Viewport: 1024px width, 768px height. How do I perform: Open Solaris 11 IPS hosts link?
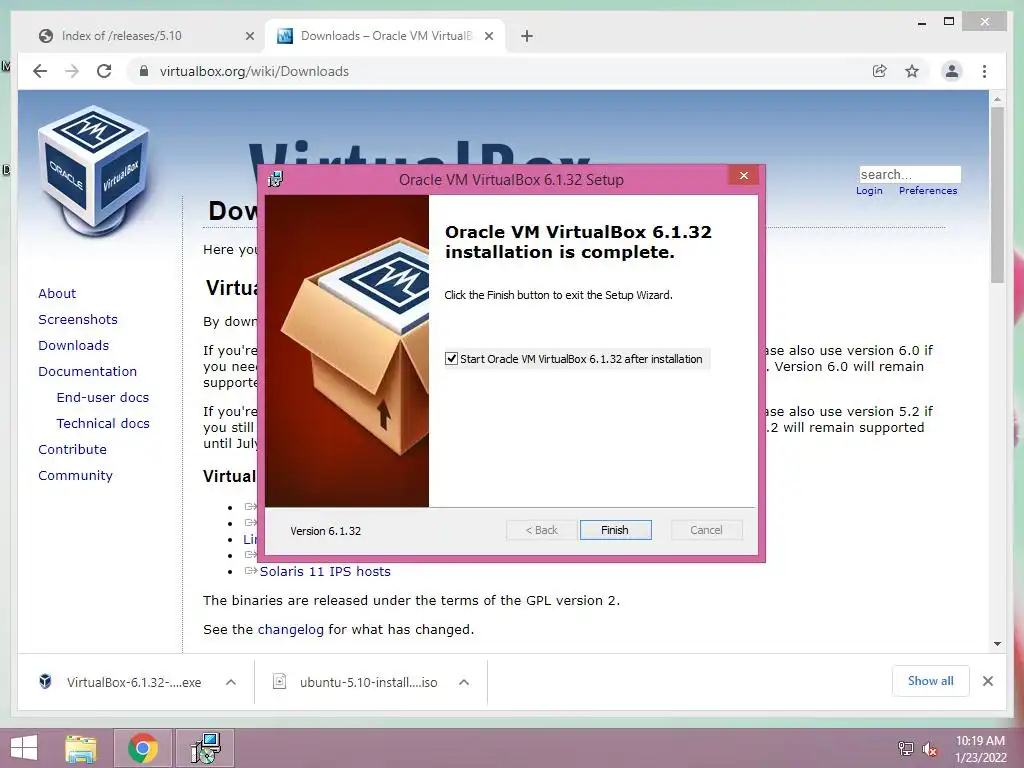(325, 571)
